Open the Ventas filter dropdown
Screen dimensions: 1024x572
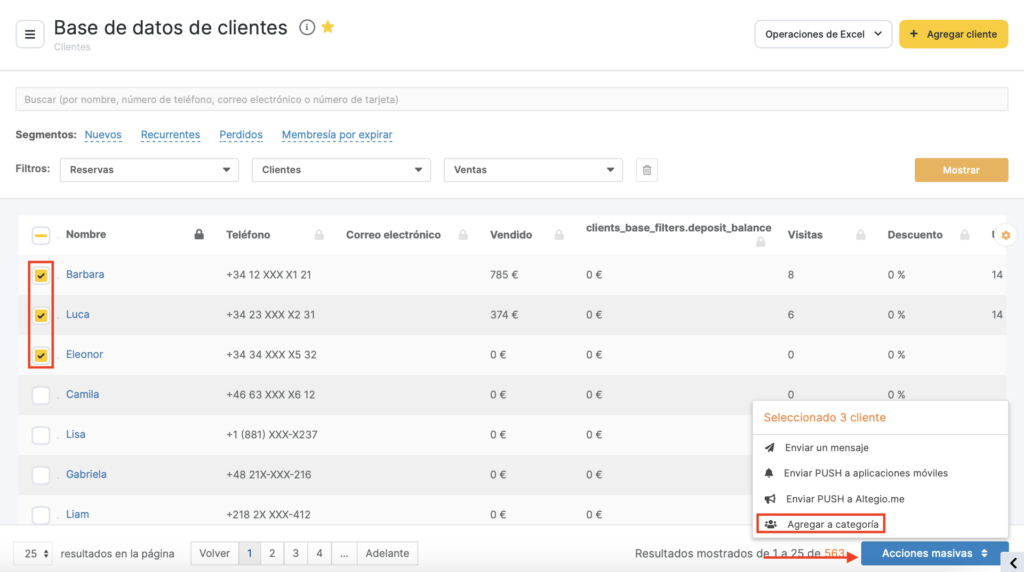tap(533, 170)
